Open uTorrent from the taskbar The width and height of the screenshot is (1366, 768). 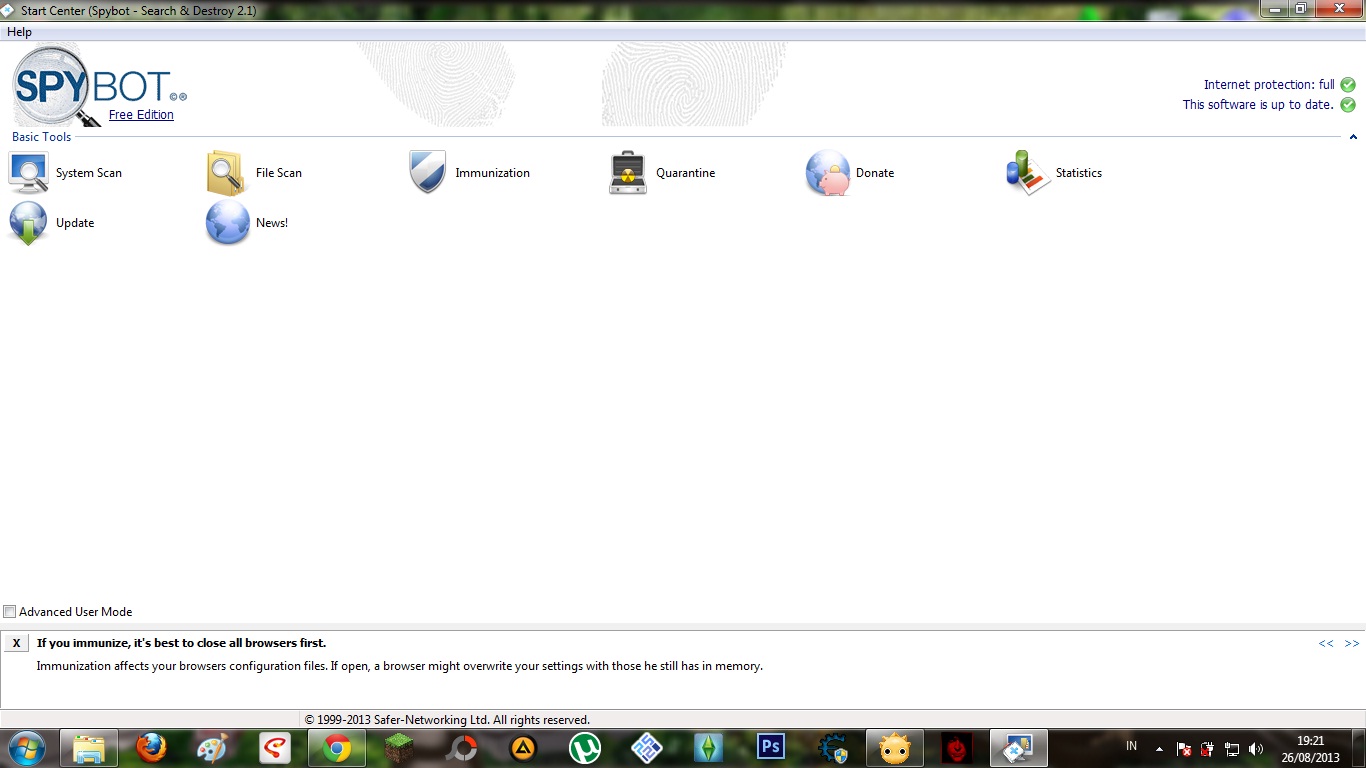[x=585, y=748]
